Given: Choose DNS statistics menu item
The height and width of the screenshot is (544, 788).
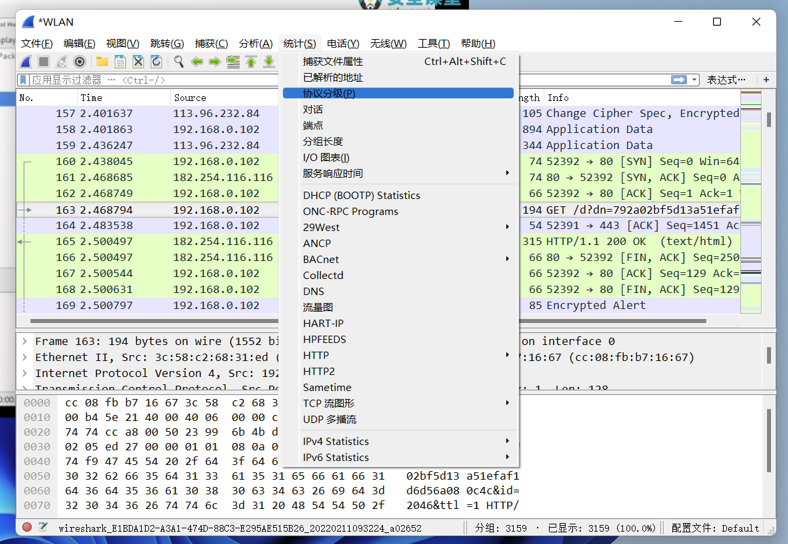Looking at the screenshot, I should tap(399, 292).
